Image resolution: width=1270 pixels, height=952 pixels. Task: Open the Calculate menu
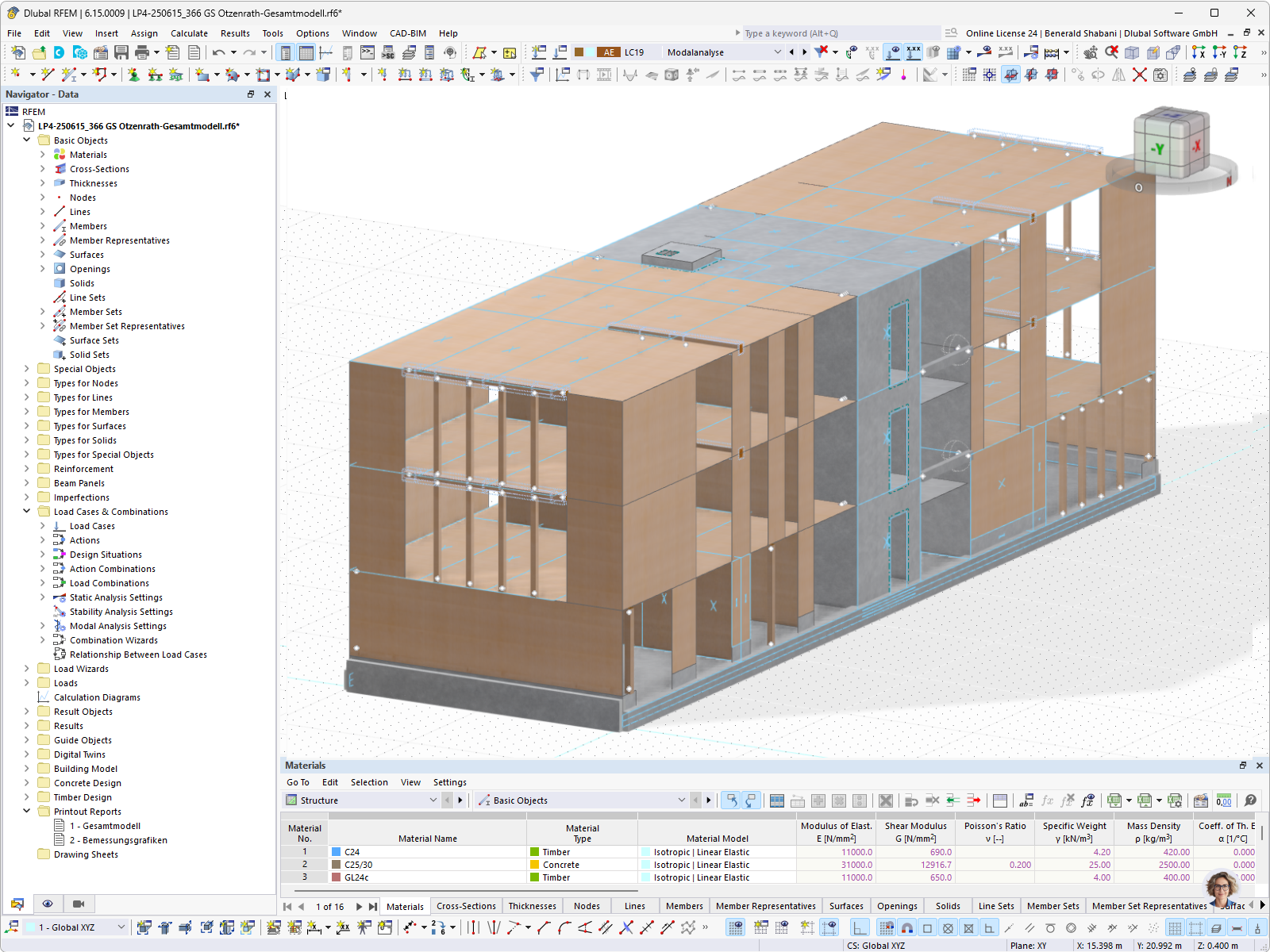click(x=189, y=33)
